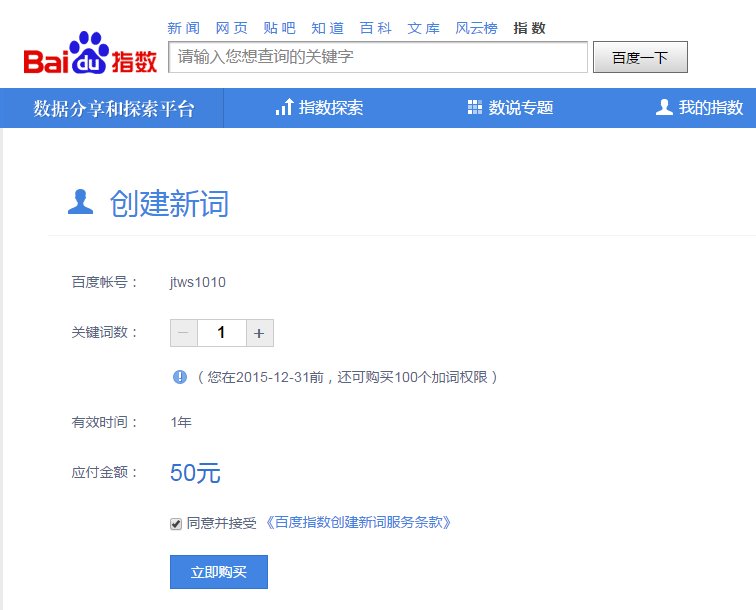This screenshot has width=756, height=610.
Task: Click the 百度帐号 label
Action: coord(104,282)
